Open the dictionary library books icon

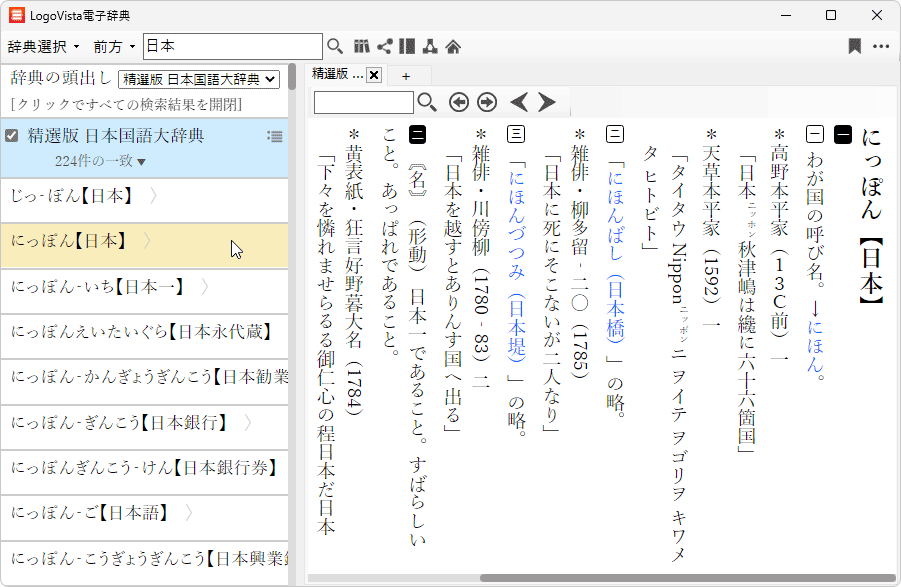[x=362, y=46]
